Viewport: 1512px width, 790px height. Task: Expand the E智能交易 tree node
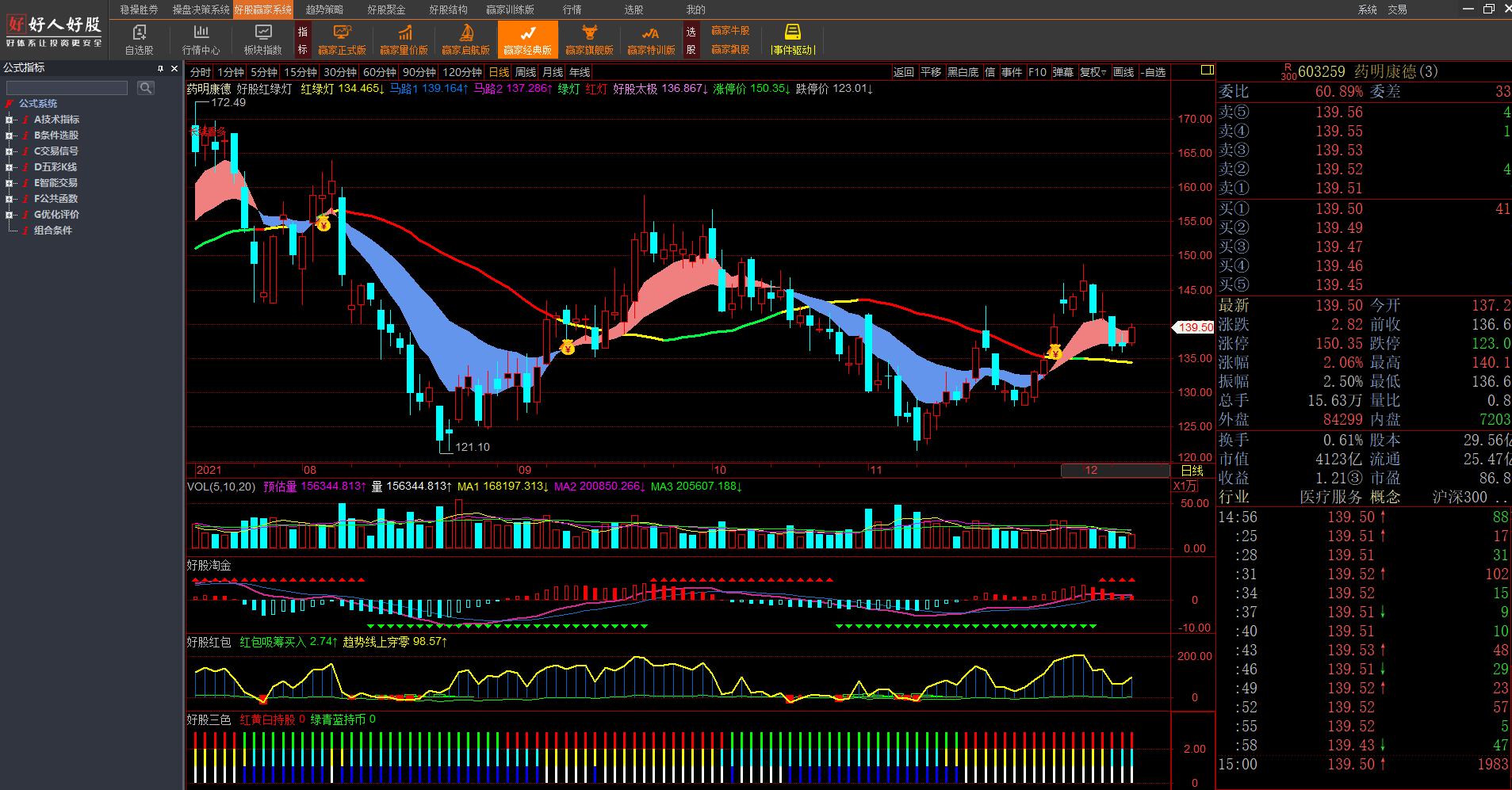point(9,183)
